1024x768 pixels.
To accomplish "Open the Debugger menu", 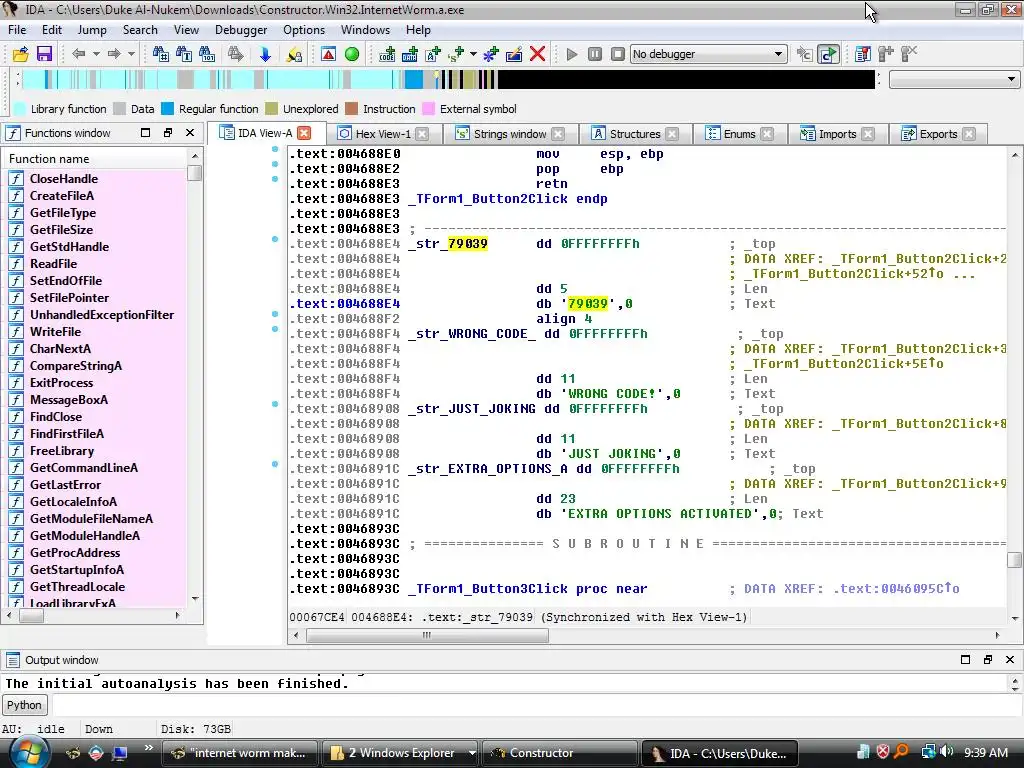I will [241, 30].
